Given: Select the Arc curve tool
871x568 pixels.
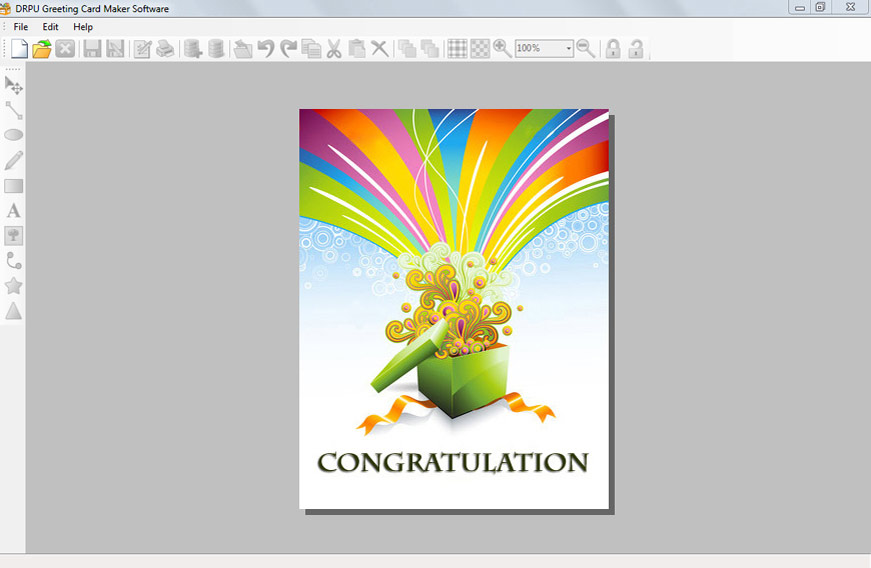Looking at the screenshot, I should pos(13,261).
